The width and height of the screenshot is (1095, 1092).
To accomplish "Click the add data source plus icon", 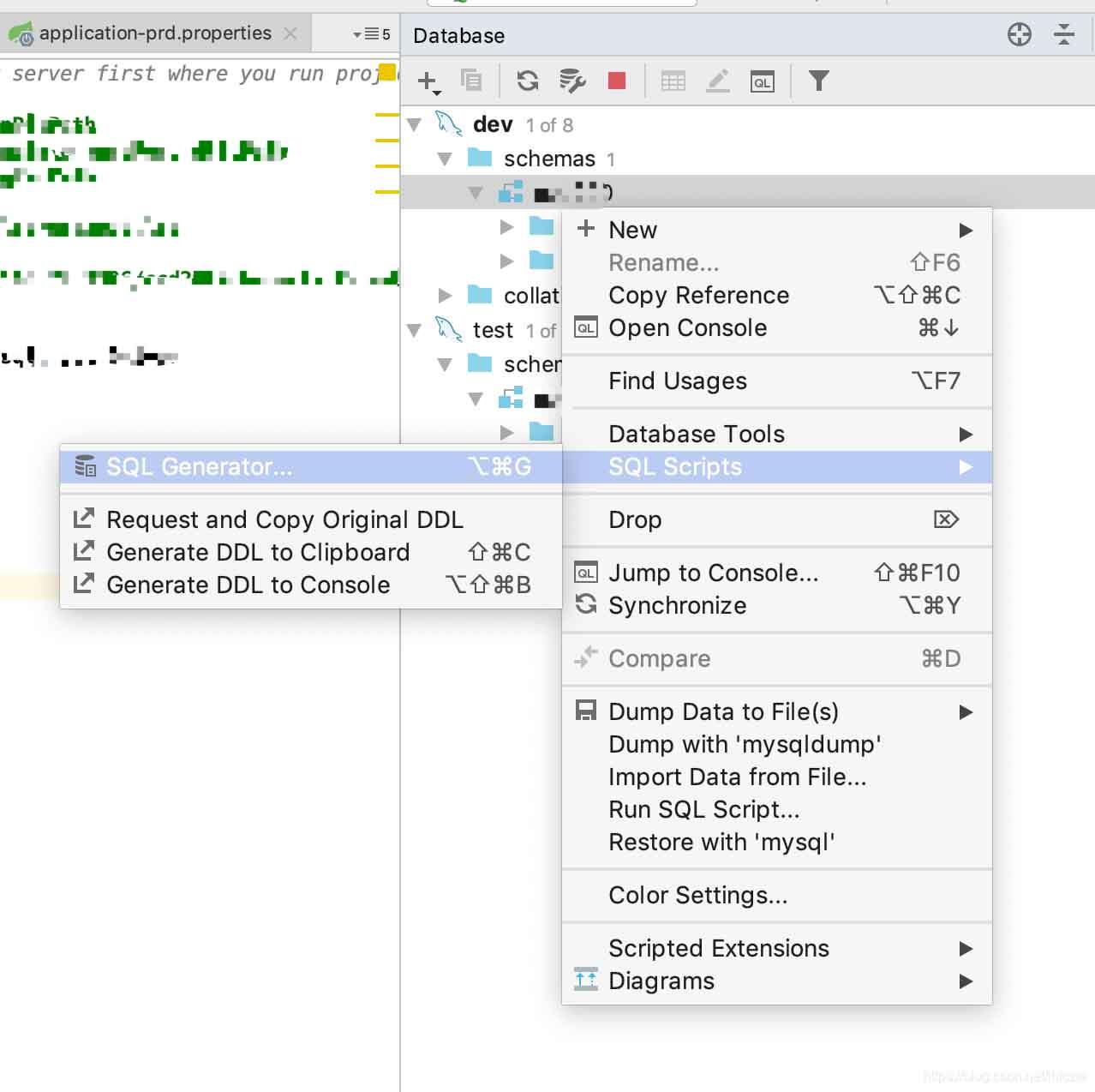I will click(427, 81).
